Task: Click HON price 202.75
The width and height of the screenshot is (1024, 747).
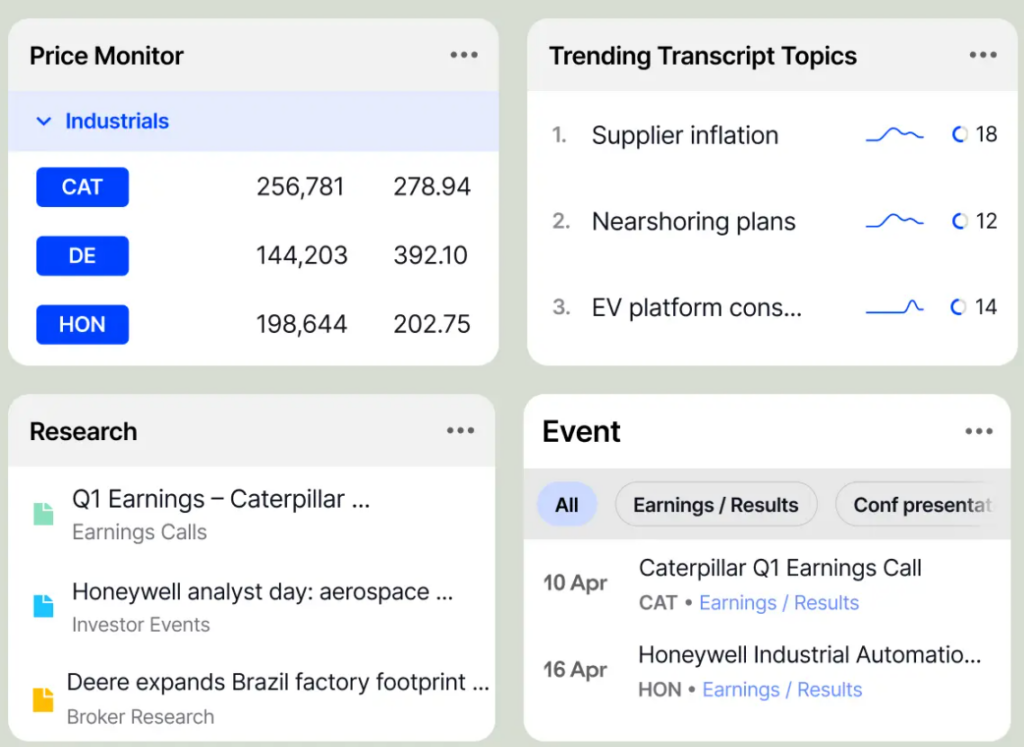Action: coord(432,324)
